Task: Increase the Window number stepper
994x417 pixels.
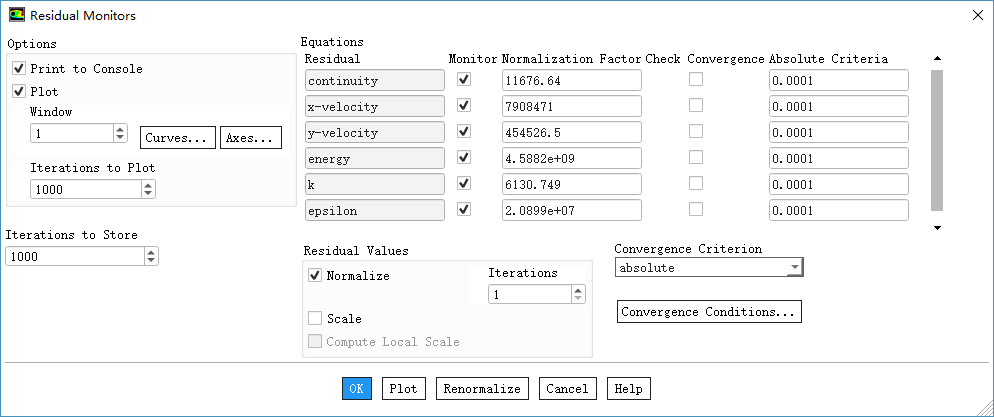Action: [x=120, y=129]
